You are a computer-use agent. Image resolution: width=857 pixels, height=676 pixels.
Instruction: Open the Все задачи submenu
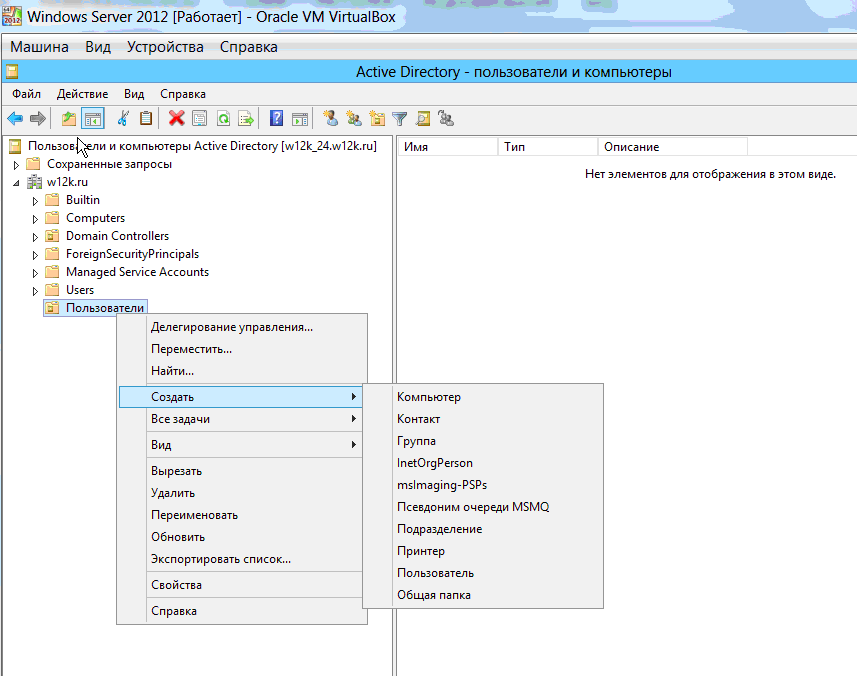click(240, 419)
